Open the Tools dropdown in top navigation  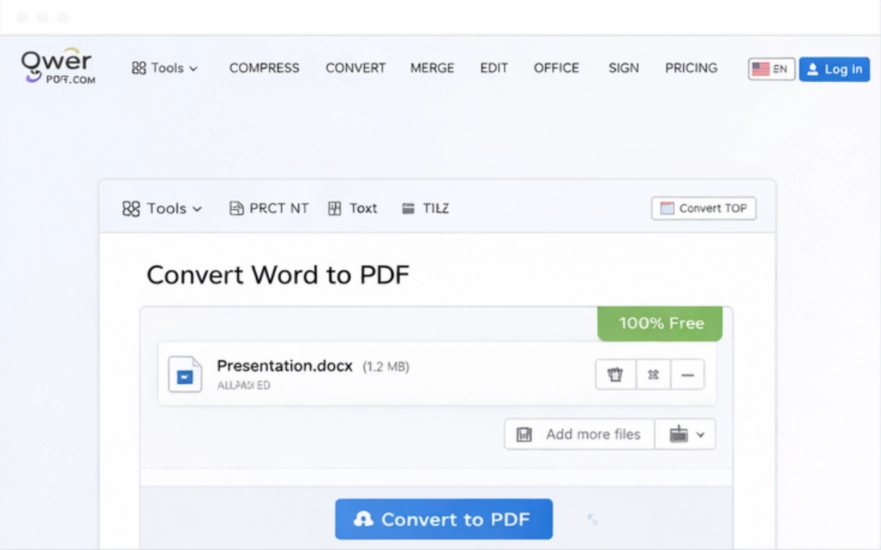coord(165,68)
